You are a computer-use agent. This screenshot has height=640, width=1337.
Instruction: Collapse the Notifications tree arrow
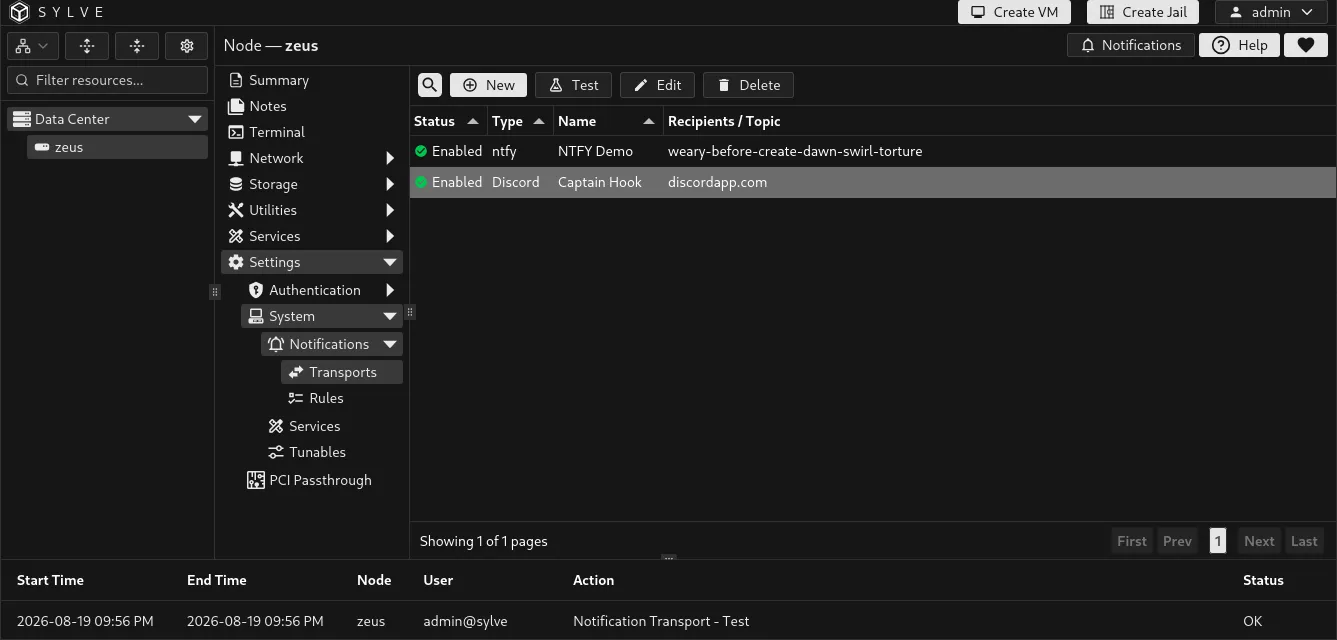pos(390,344)
